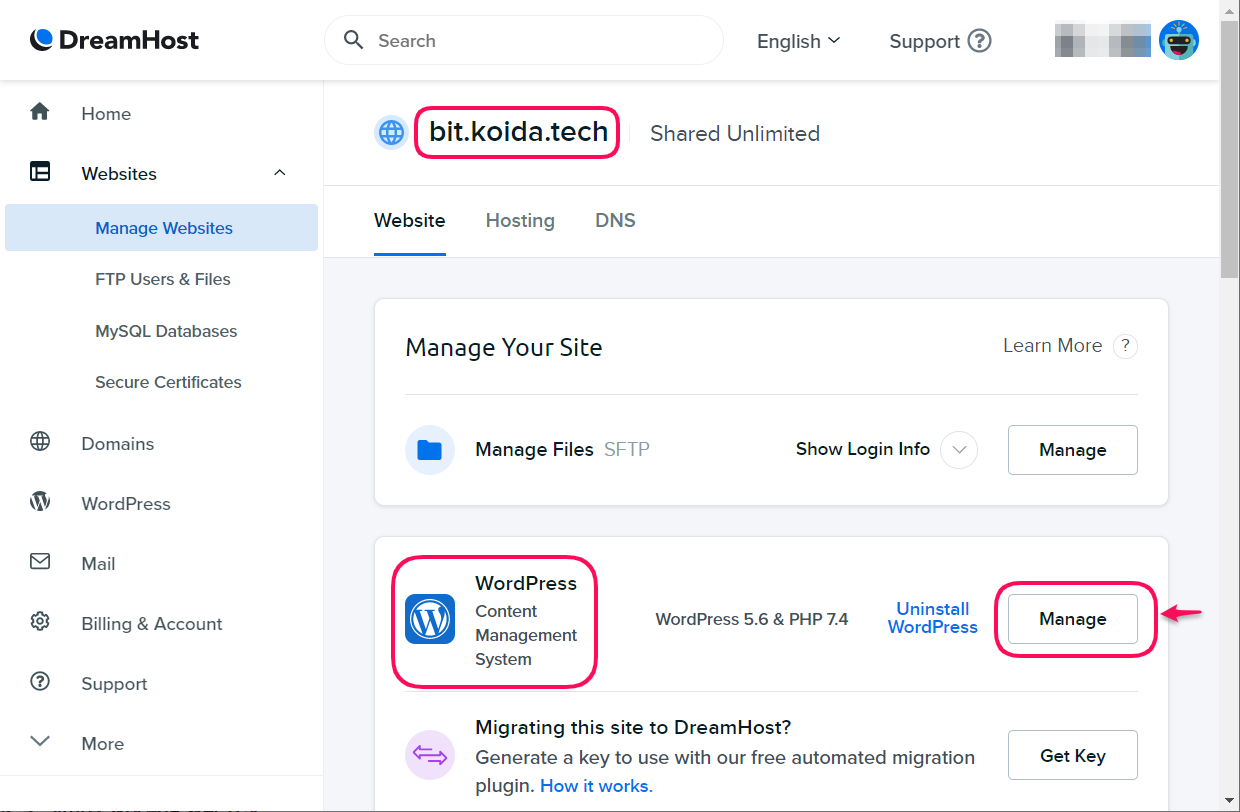Viewport: 1240px width, 812px height.
Task: Open the robot avatar account menu
Action: point(1179,40)
